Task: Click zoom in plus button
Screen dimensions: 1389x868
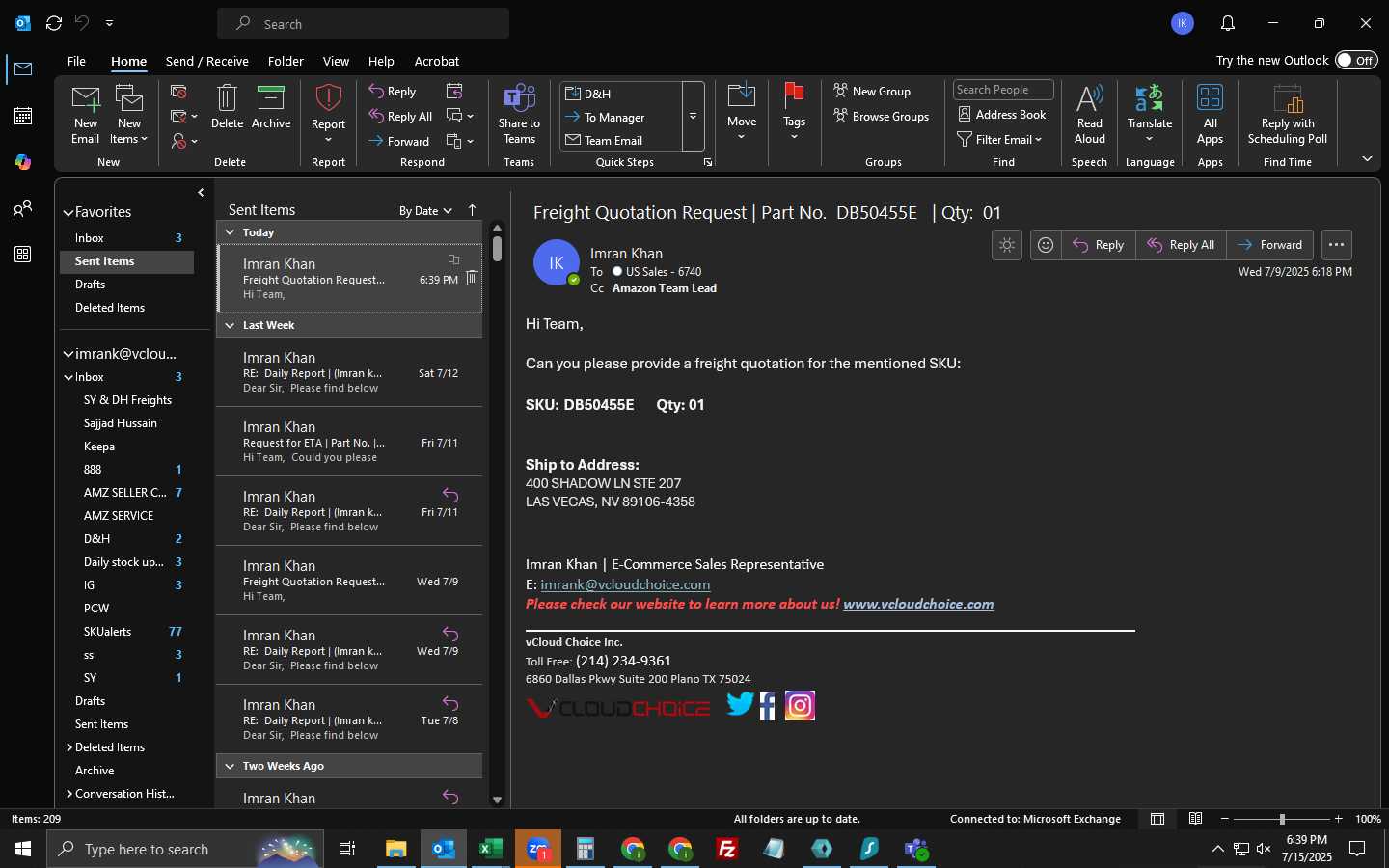Action: coord(1338,819)
